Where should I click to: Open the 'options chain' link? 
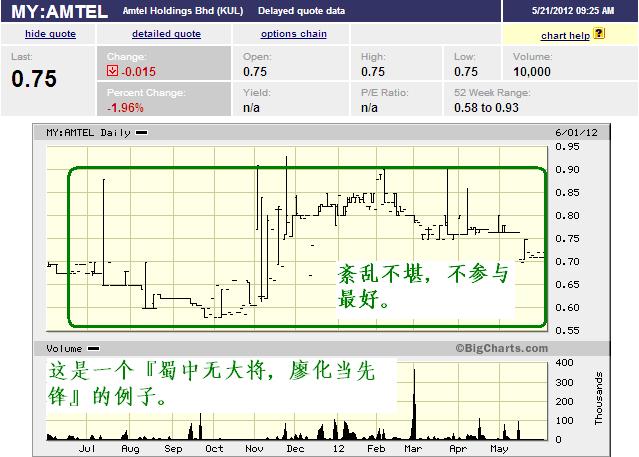tap(293, 34)
